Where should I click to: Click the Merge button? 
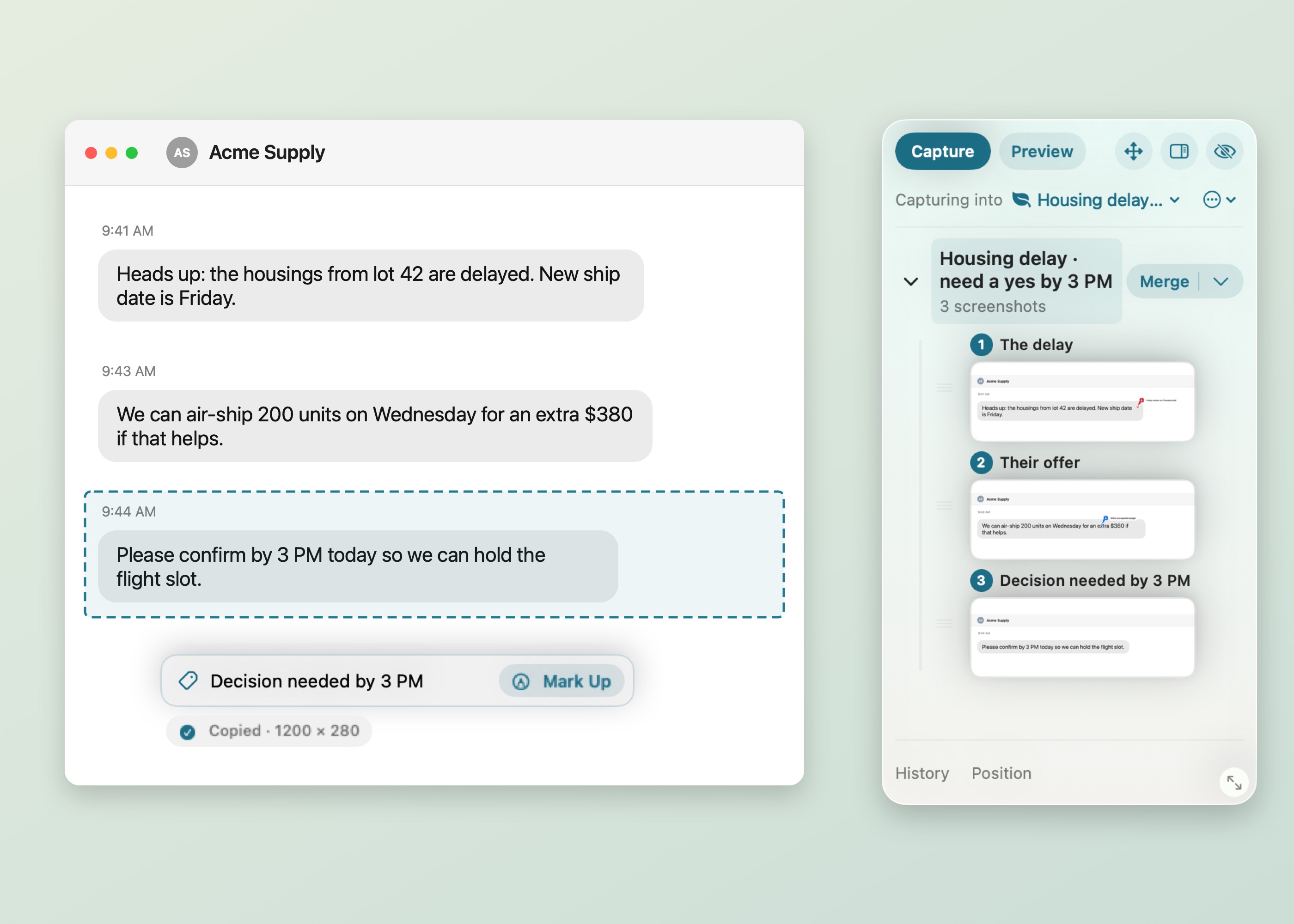pyautogui.click(x=1164, y=282)
